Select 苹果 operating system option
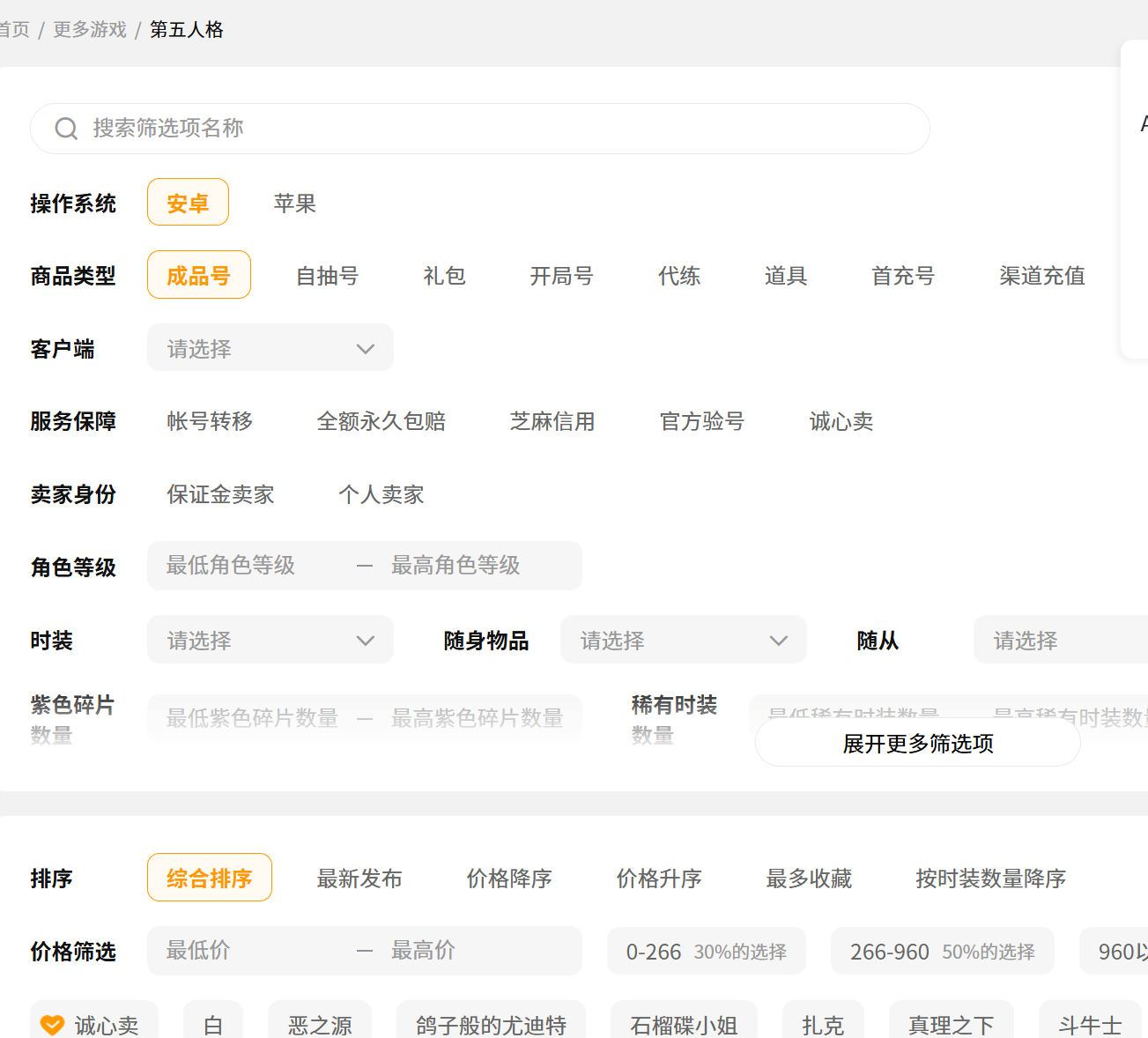1148x1038 pixels. 294,204
